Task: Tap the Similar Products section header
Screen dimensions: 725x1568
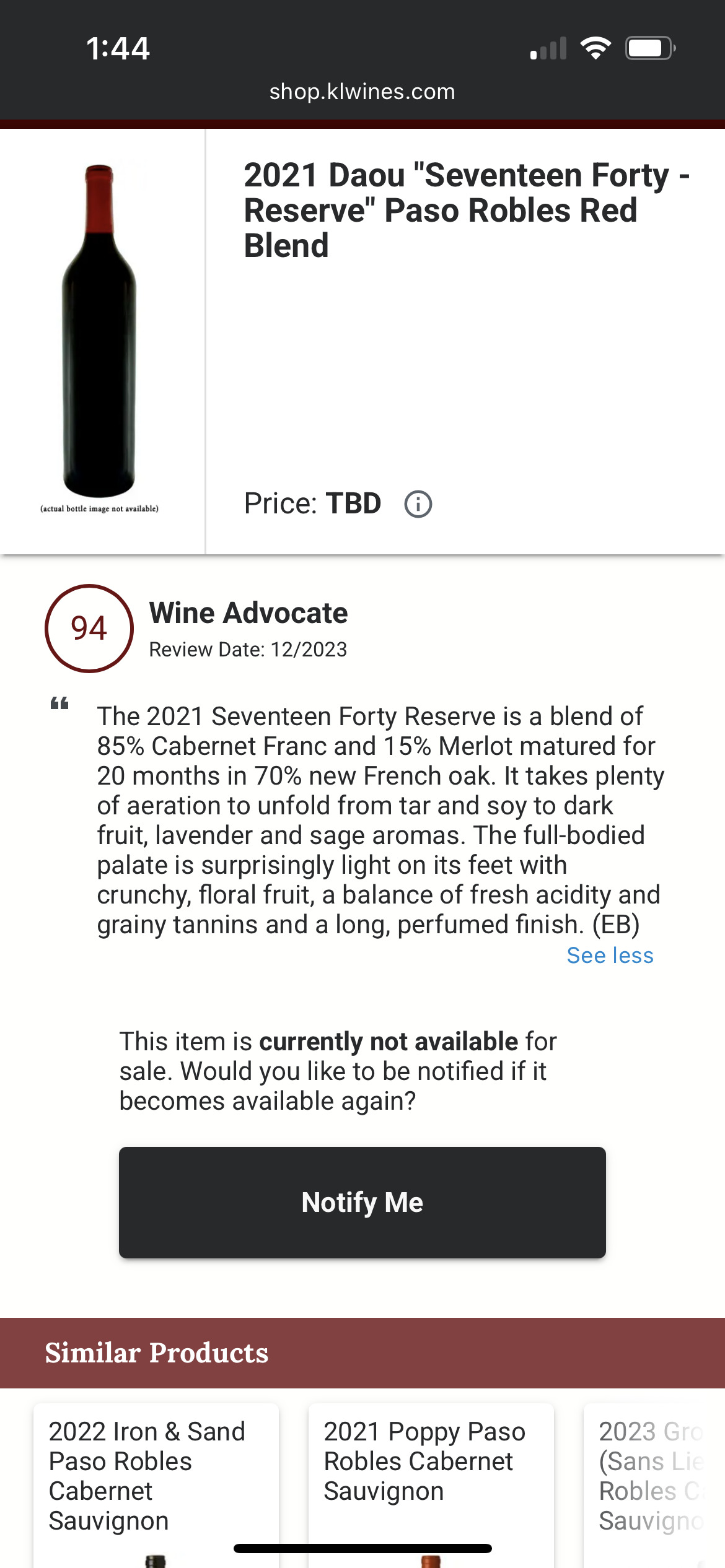Action: [157, 1353]
